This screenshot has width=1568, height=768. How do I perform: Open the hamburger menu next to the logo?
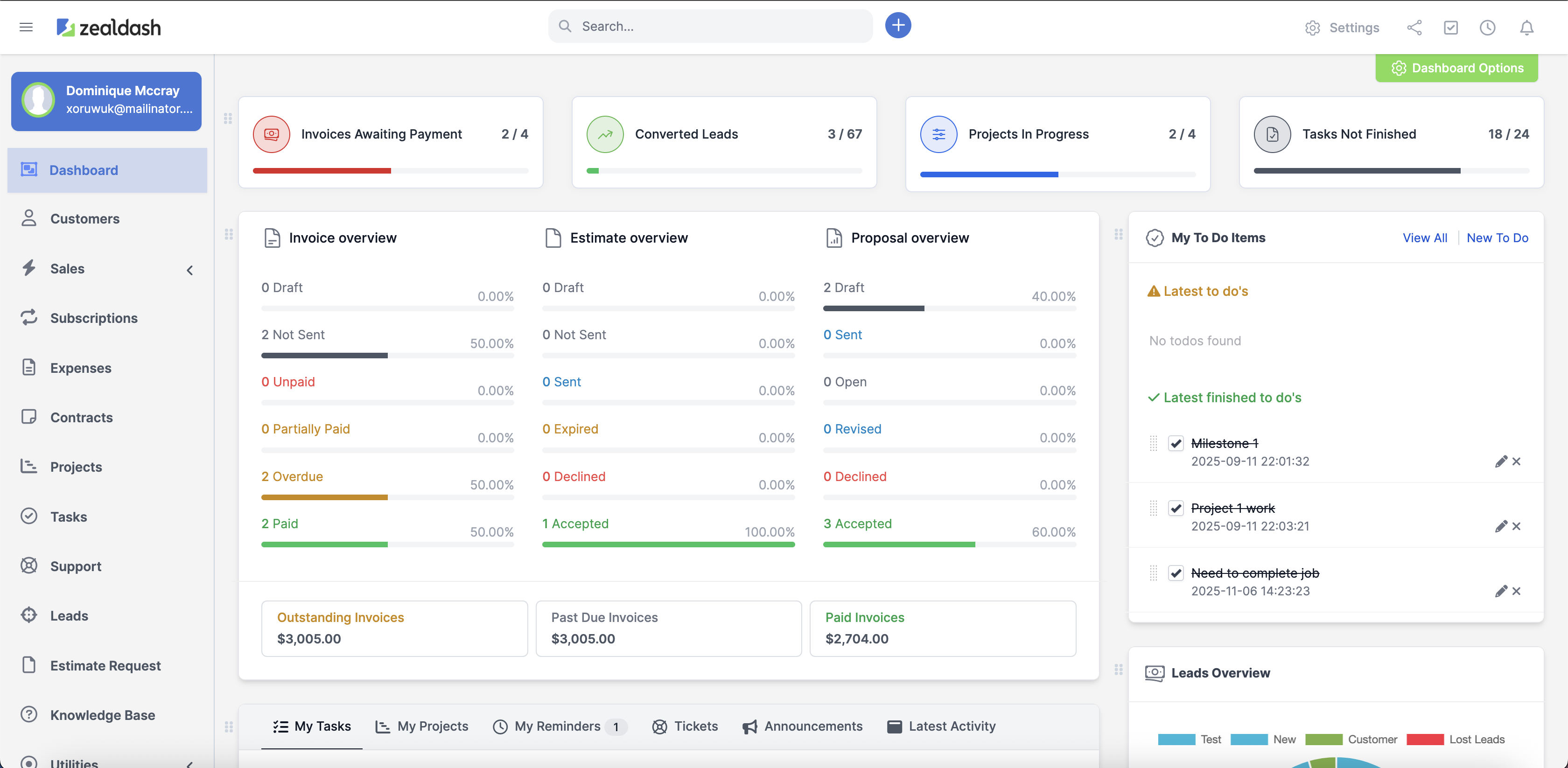tap(26, 27)
